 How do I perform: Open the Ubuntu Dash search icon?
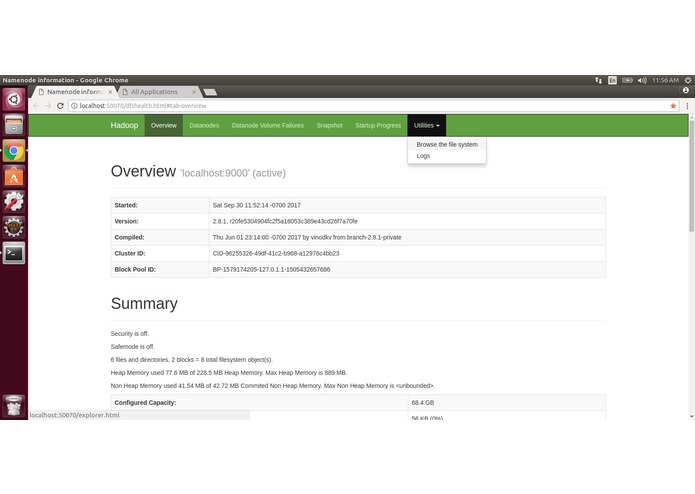(x=14, y=99)
